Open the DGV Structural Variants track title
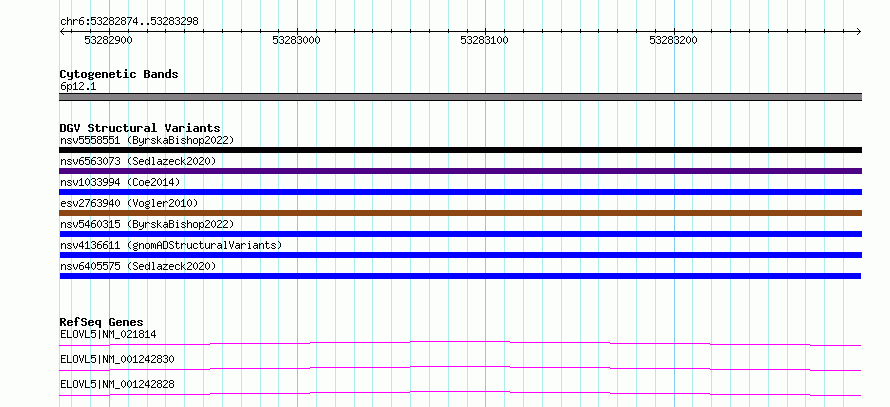Screen dimensions: 890x407 (x=140, y=128)
